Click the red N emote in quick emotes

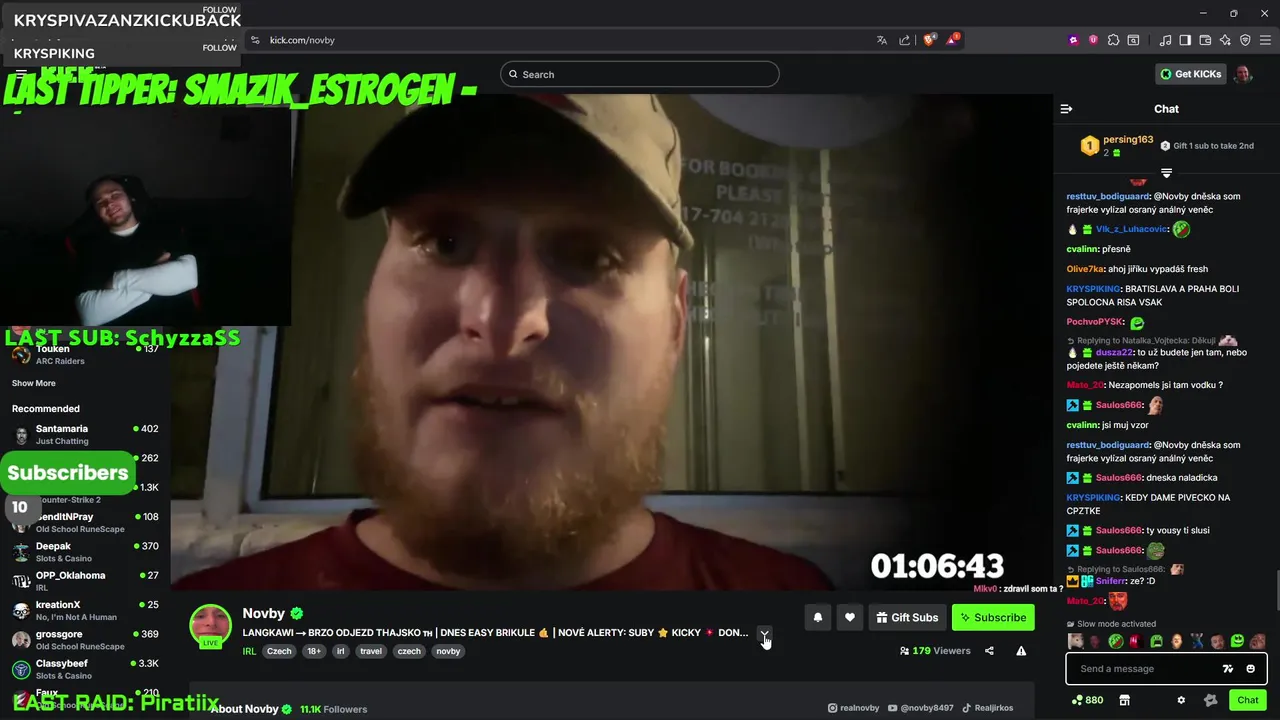point(1136,641)
